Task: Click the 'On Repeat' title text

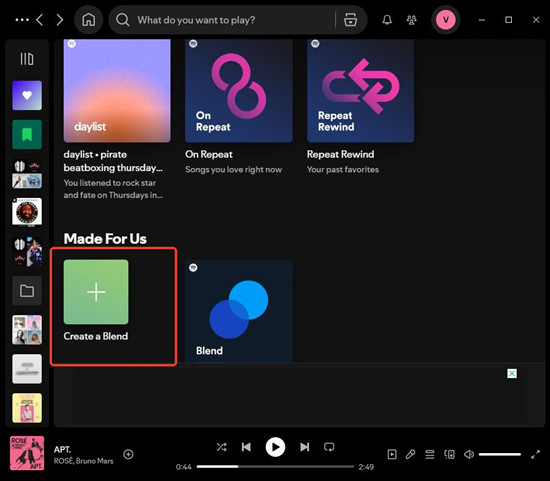Action: (x=209, y=154)
